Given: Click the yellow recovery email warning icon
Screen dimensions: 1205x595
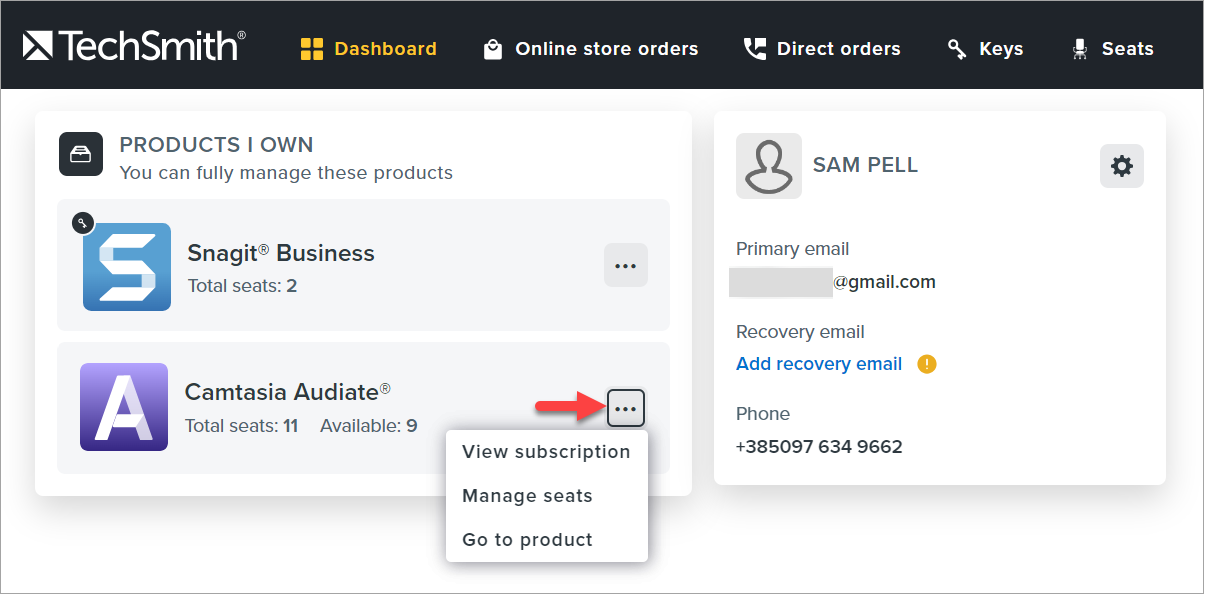Looking at the screenshot, I should coord(927,364).
